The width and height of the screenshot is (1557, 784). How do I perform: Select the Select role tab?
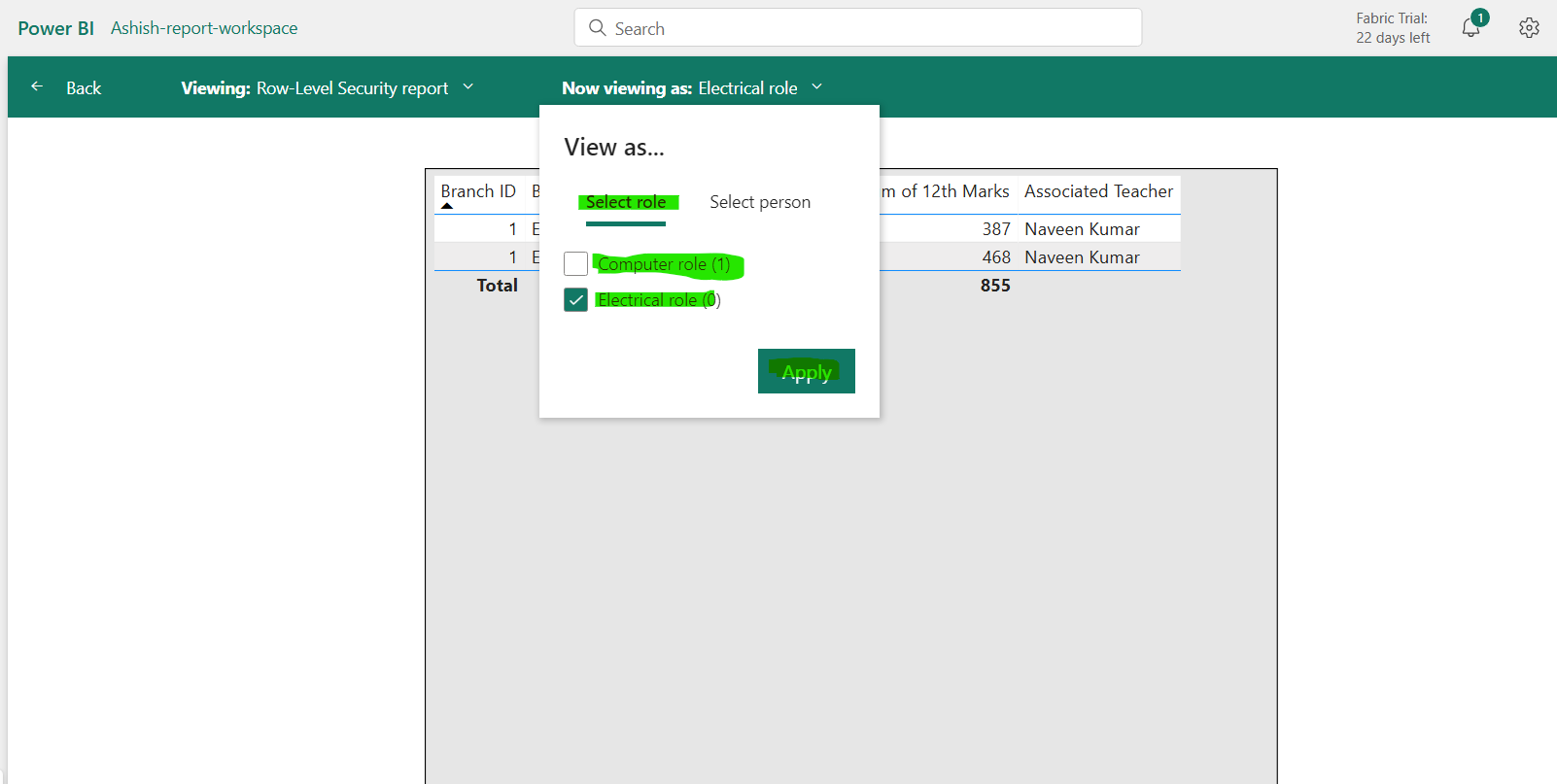[x=626, y=202]
